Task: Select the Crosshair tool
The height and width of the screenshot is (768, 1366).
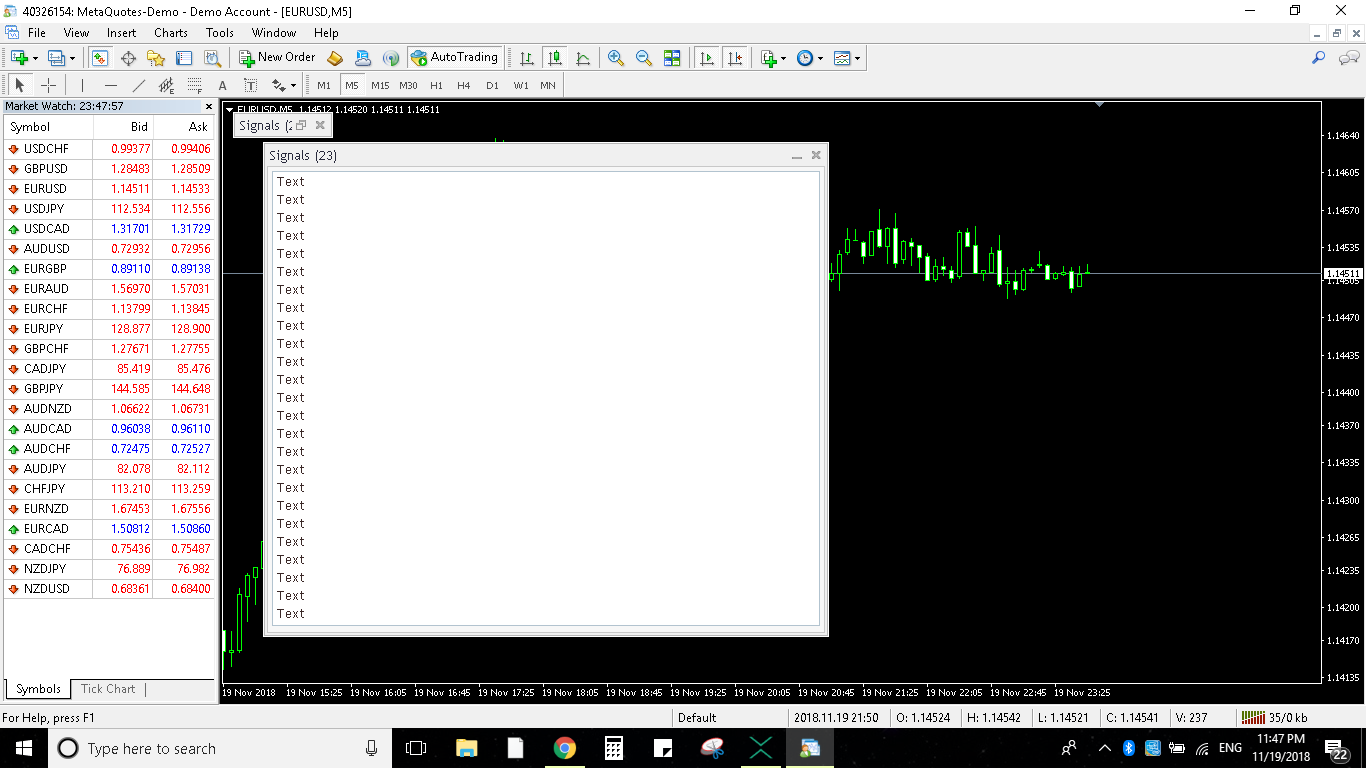Action: tap(48, 85)
